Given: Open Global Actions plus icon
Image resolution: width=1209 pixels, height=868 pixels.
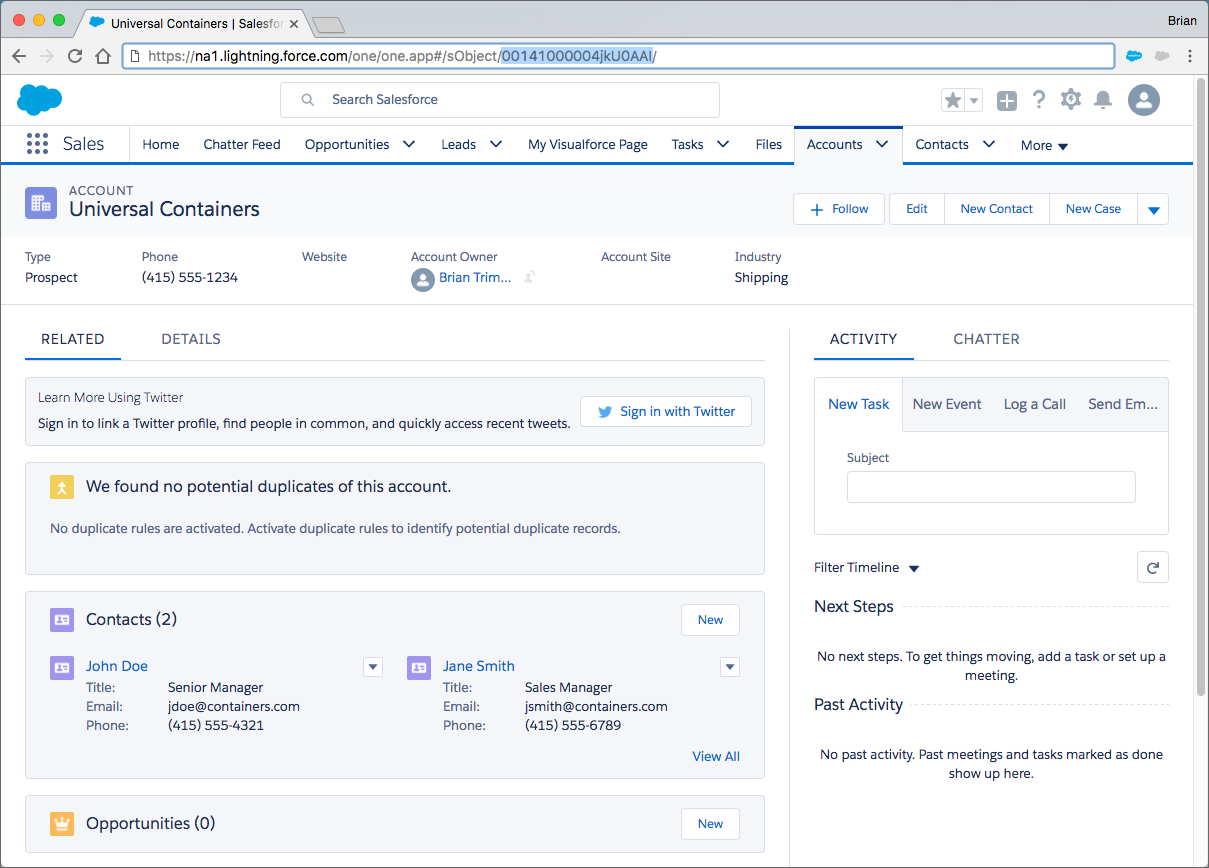Looking at the screenshot, I should point(1007,100).
